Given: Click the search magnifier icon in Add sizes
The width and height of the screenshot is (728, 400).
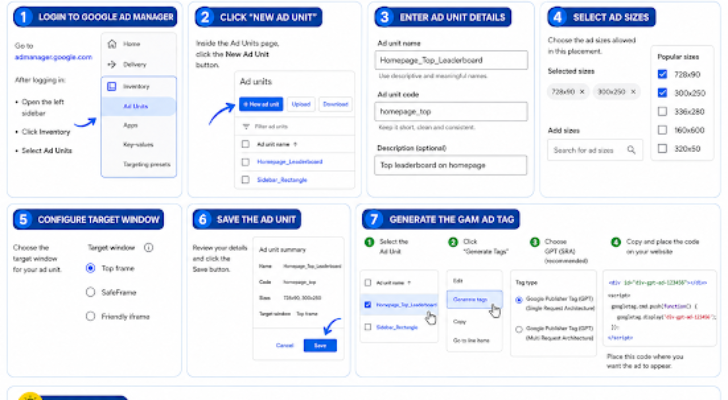Looking at the screenshot, I should [631, 150].
